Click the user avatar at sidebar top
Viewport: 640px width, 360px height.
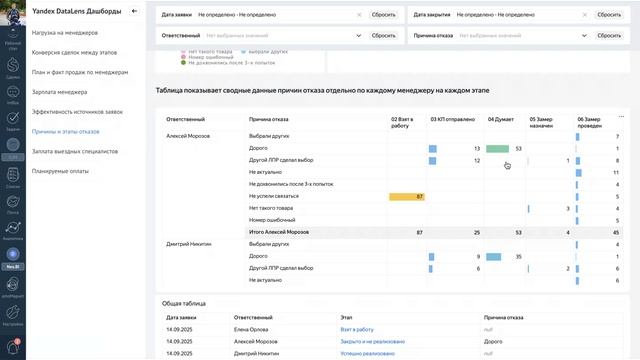pyautogui.click(x=13, y=13)
